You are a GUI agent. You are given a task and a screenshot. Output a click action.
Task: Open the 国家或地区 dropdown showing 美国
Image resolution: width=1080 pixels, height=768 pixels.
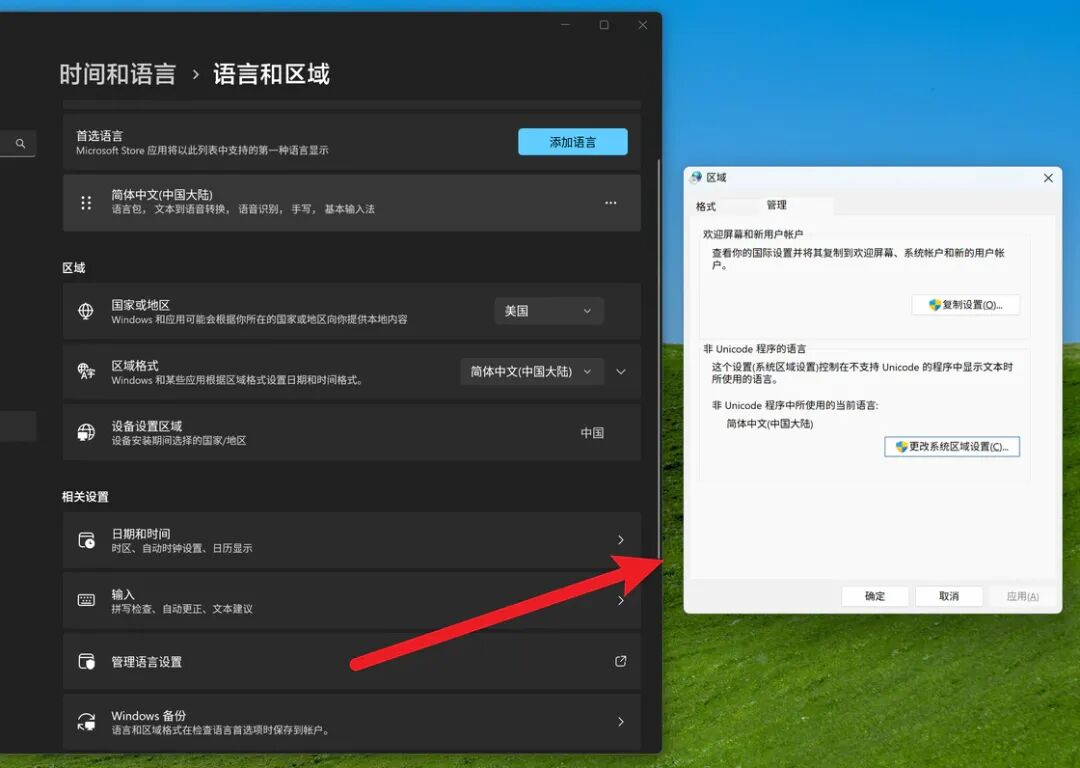[x=549, y=311]
